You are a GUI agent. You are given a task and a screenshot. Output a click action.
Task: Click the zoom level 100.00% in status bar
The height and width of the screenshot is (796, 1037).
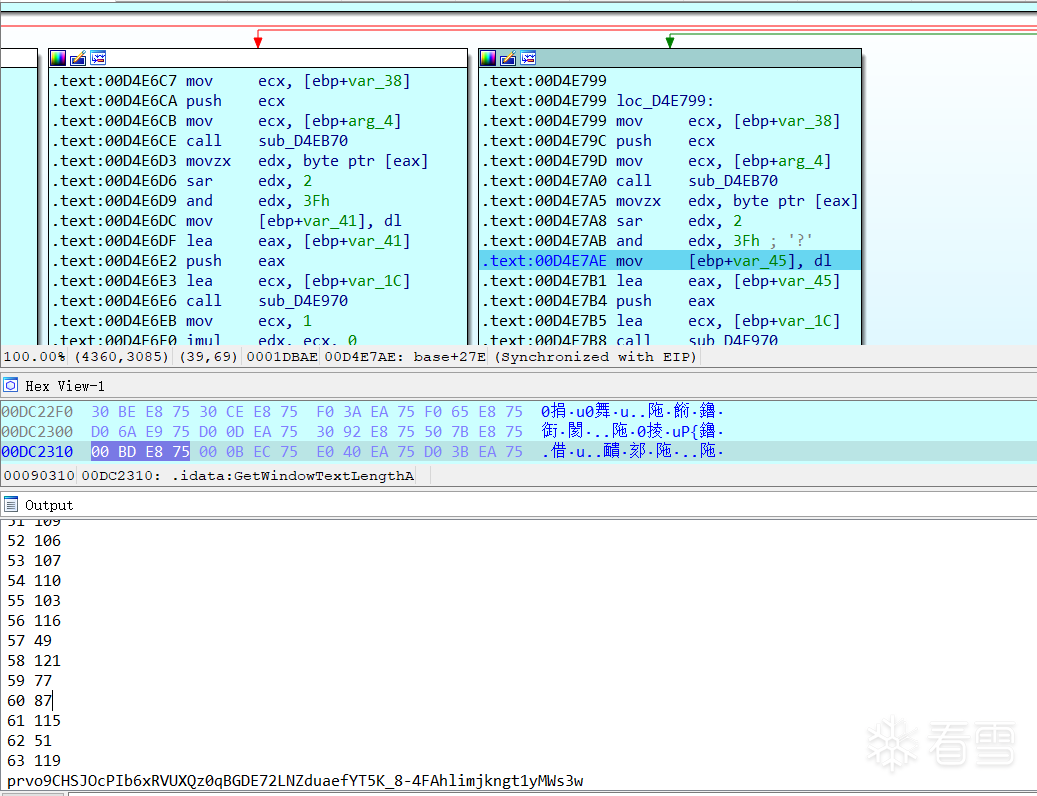click(x=34, y=357)
